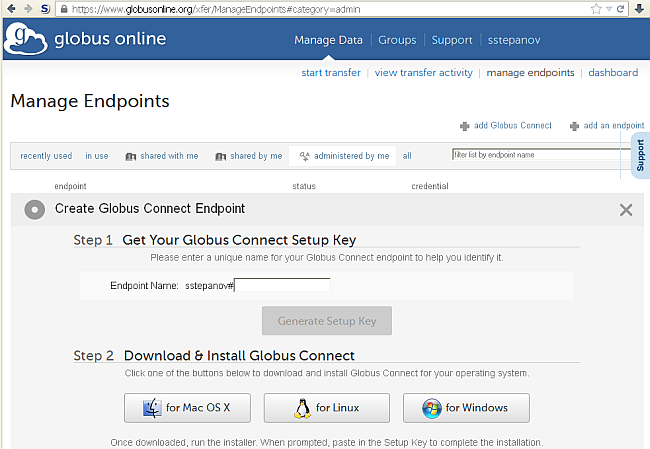The height and width of the screenshot is (449, 650).
Task: Click the shared with me icon
Action: tap(131, 156)
